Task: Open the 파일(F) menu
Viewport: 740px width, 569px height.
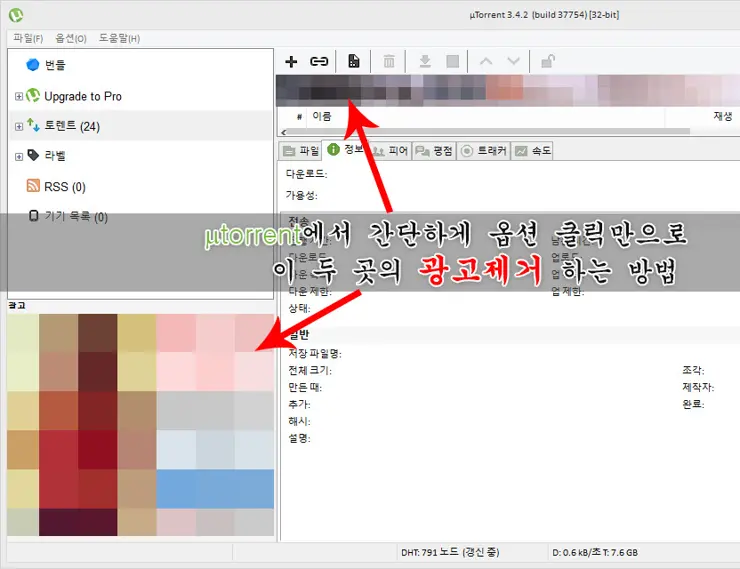Action: tap(27, 38)
